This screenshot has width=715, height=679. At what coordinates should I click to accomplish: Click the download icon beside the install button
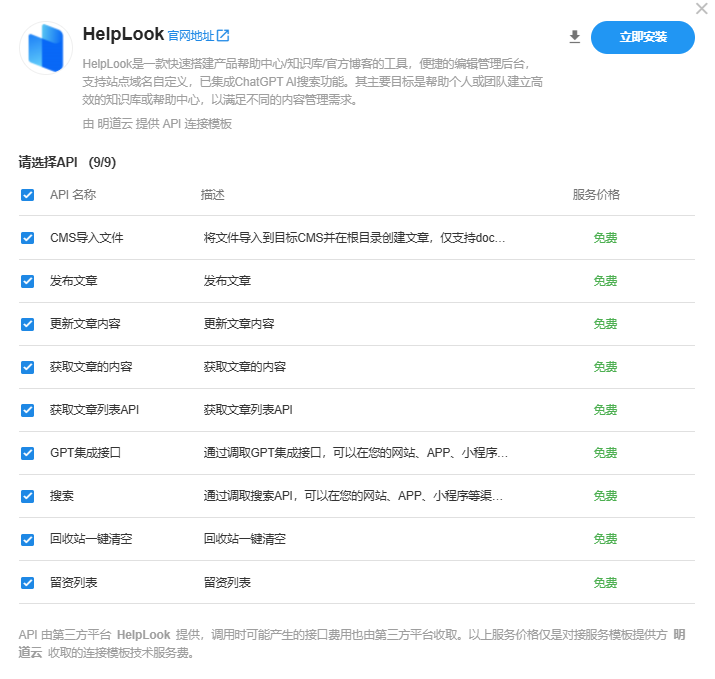point(575,37)
